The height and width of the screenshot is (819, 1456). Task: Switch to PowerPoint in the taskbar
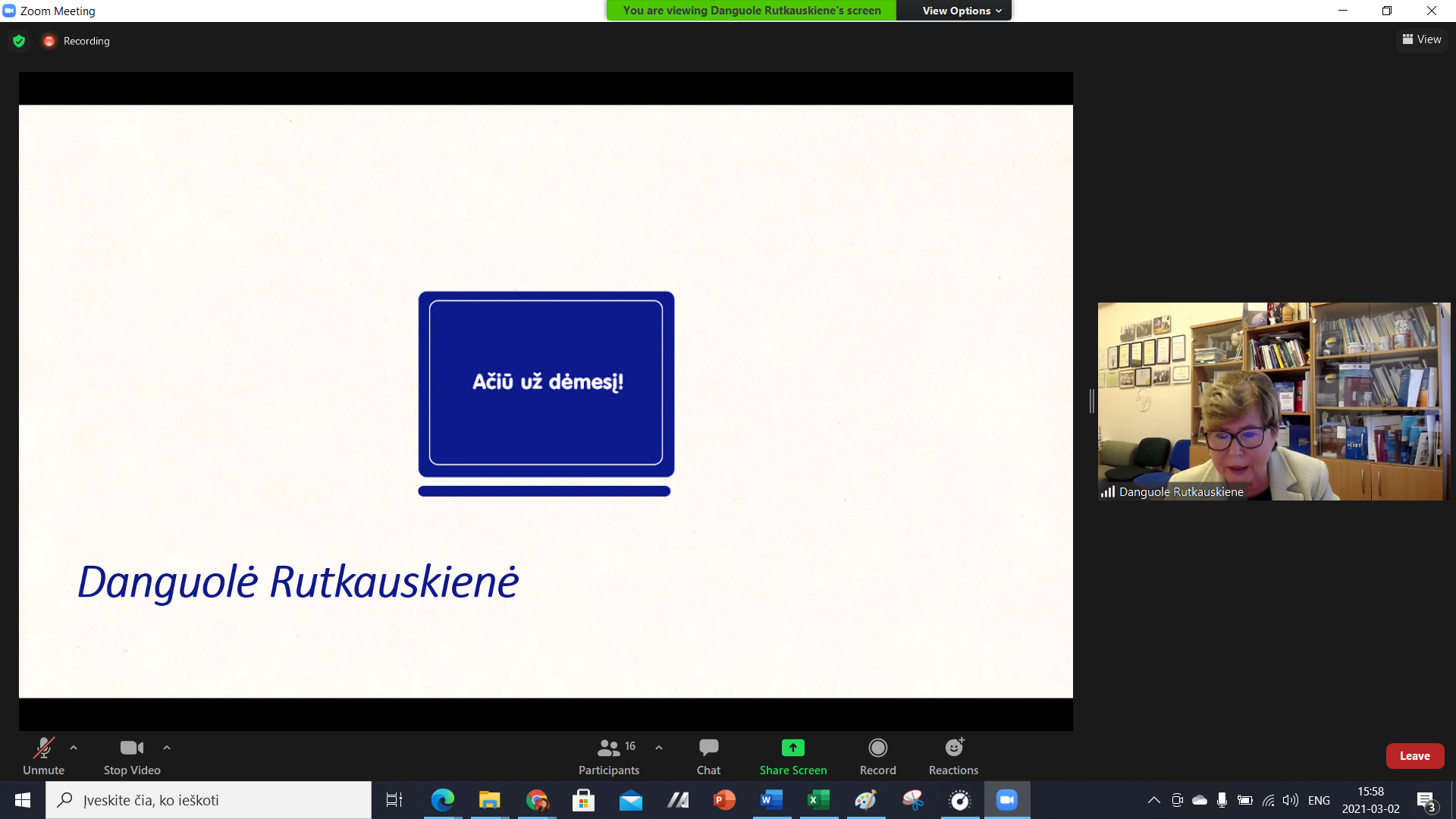point(725,800)
